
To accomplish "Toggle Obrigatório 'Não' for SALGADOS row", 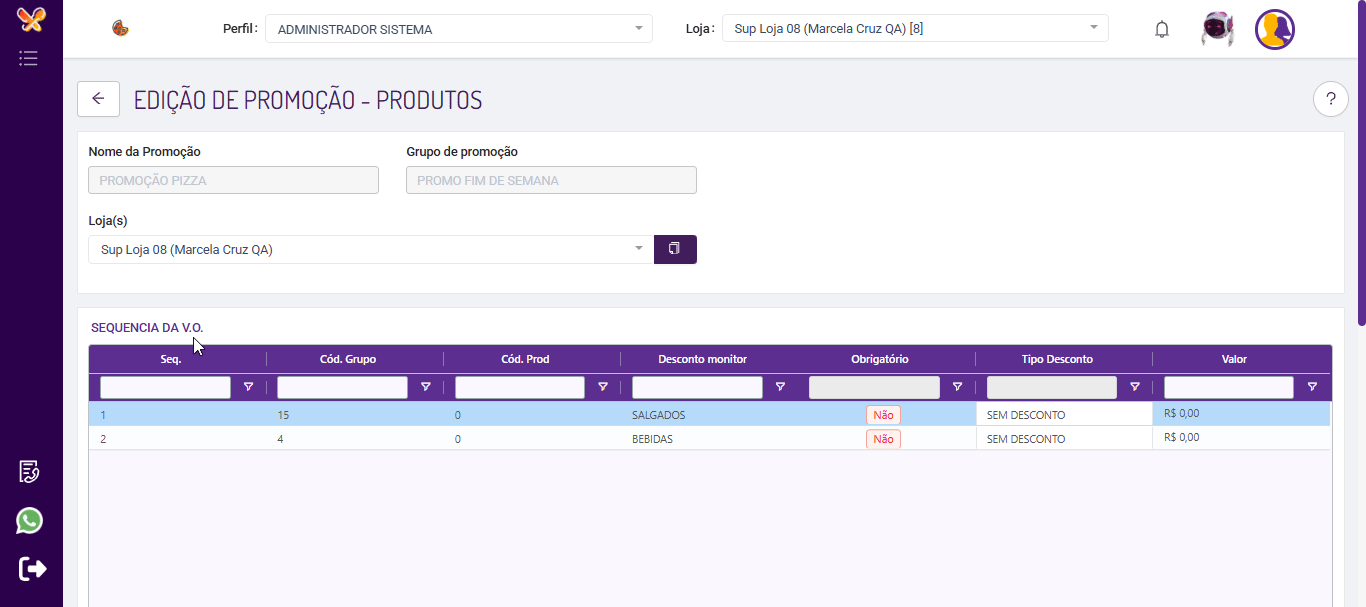I will pyautogui.click(x=883, y=415).
